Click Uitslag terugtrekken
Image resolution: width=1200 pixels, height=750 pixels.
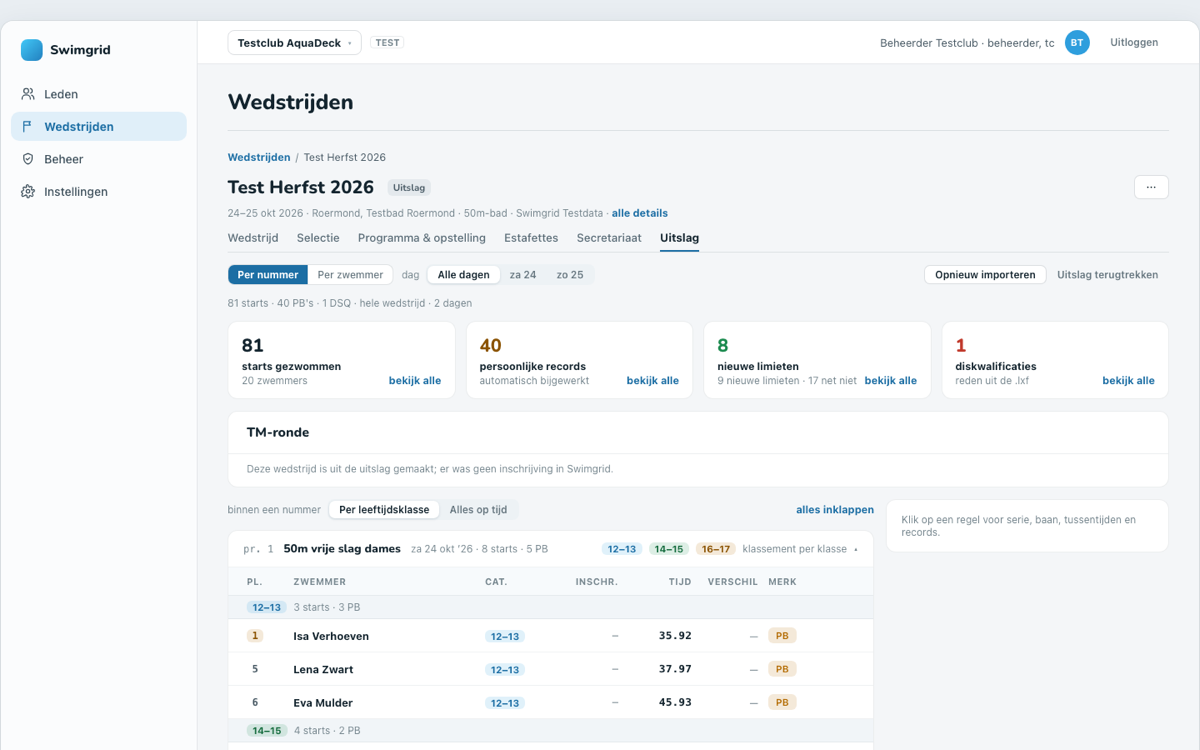pyautogui.click(x=1108, y=275)
